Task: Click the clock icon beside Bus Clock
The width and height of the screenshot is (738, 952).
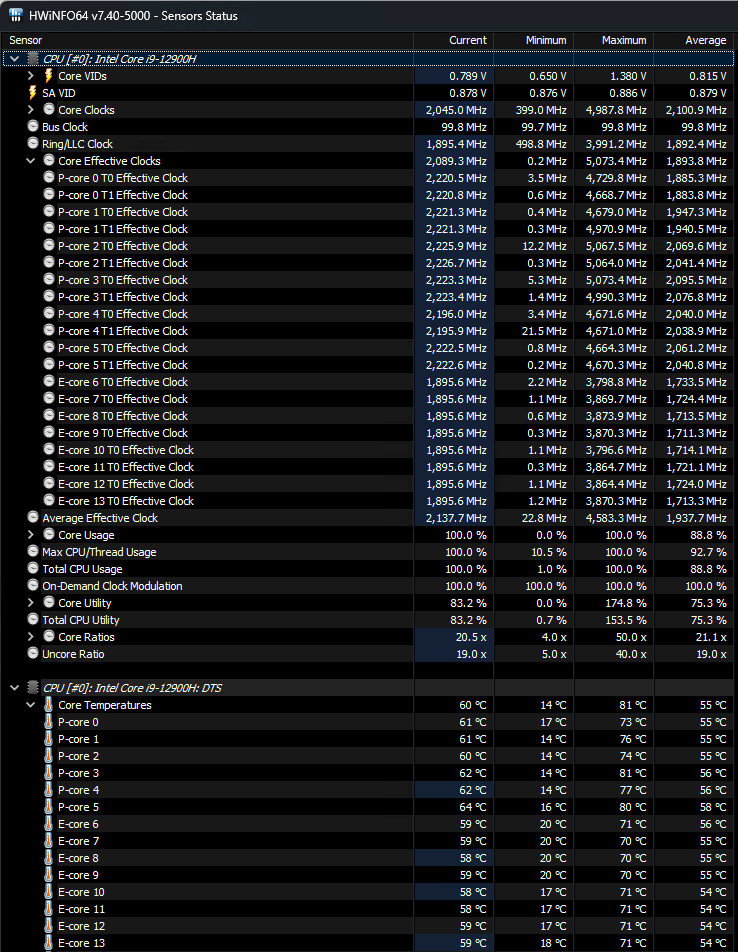Action: point(33,126)
